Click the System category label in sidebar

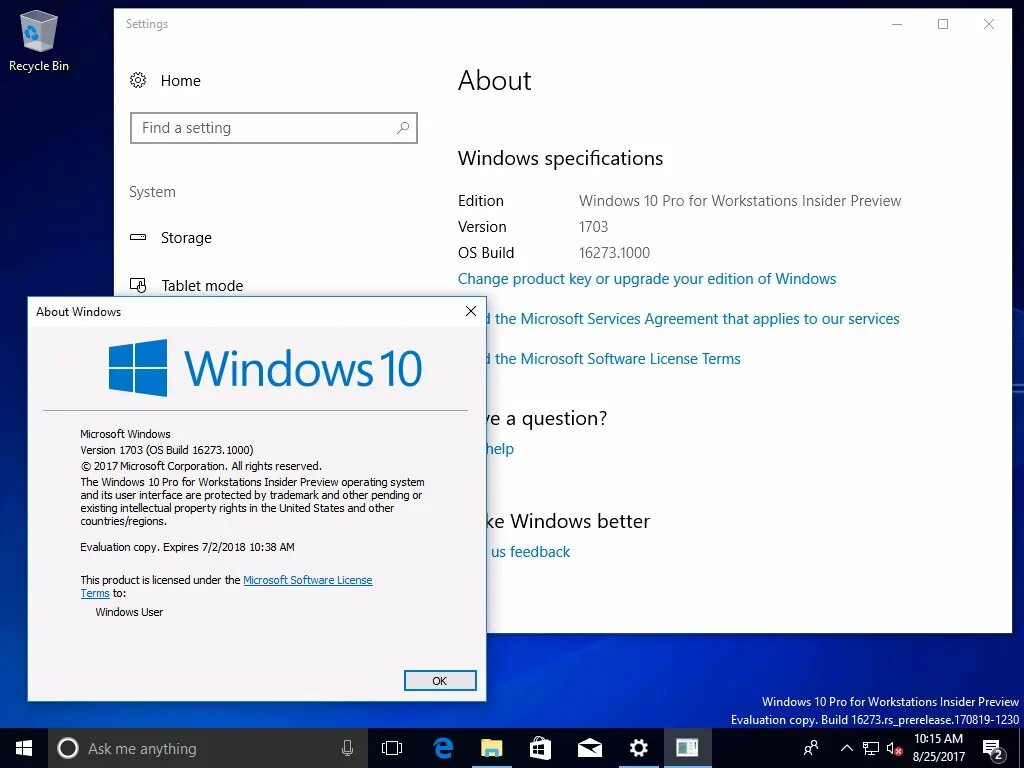[152, 192]
